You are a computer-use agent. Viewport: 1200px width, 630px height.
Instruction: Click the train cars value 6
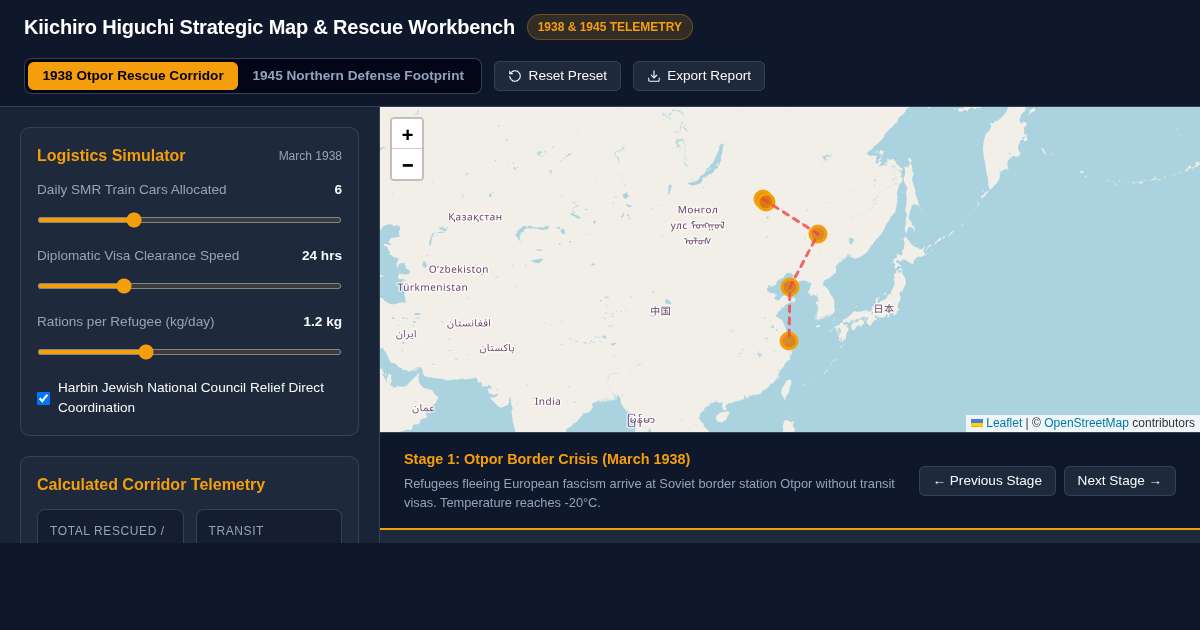pos(338,190)
